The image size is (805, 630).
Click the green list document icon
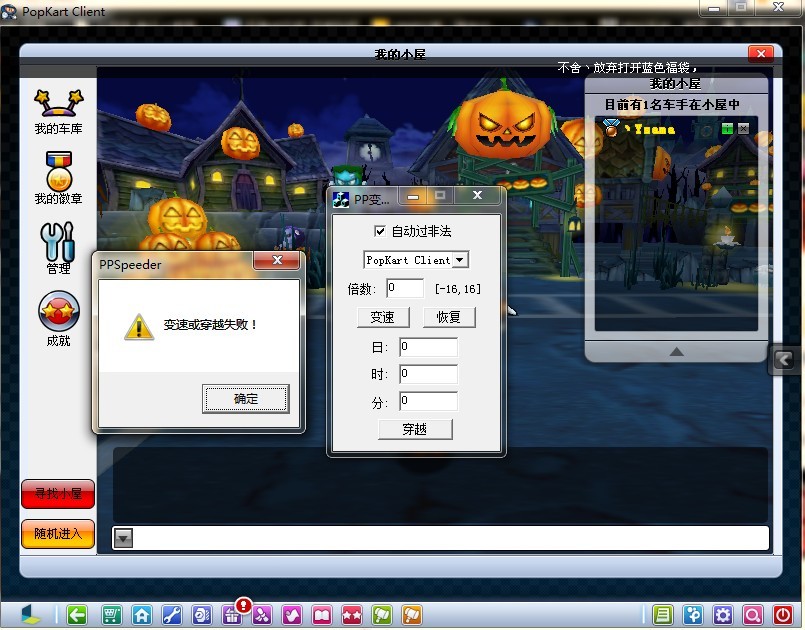[x=663, y=615]
